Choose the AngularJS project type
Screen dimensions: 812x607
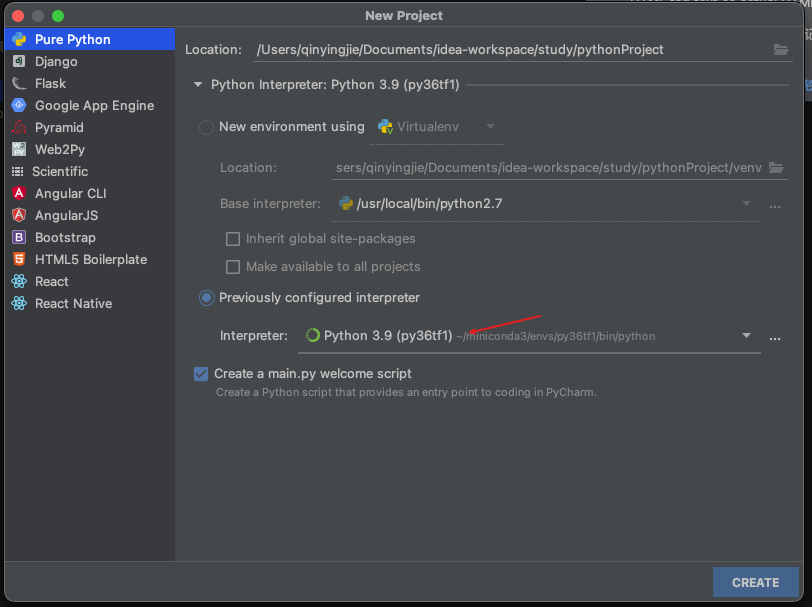click(x=90, y=215)
